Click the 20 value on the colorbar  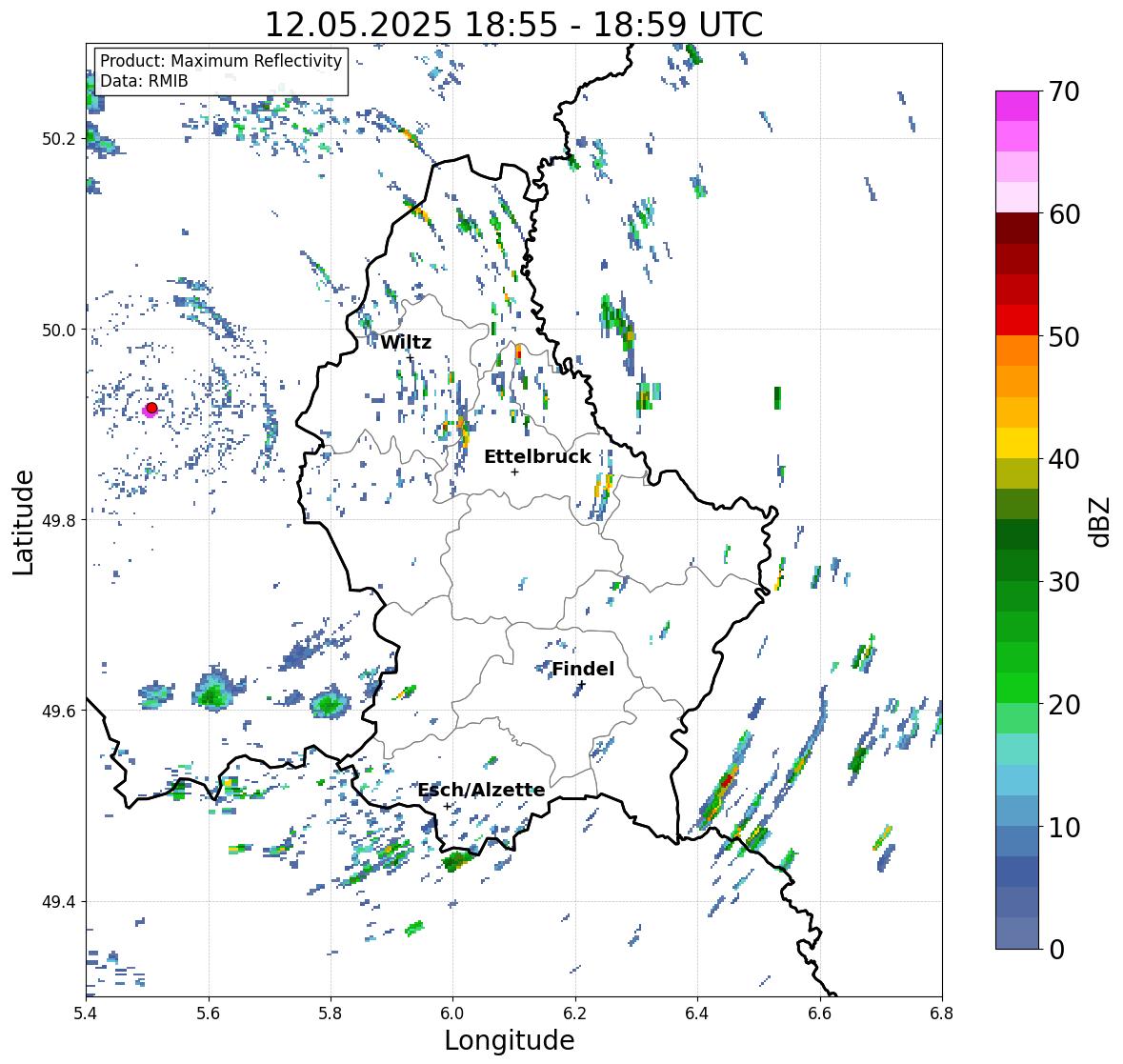click(1064, 704)
